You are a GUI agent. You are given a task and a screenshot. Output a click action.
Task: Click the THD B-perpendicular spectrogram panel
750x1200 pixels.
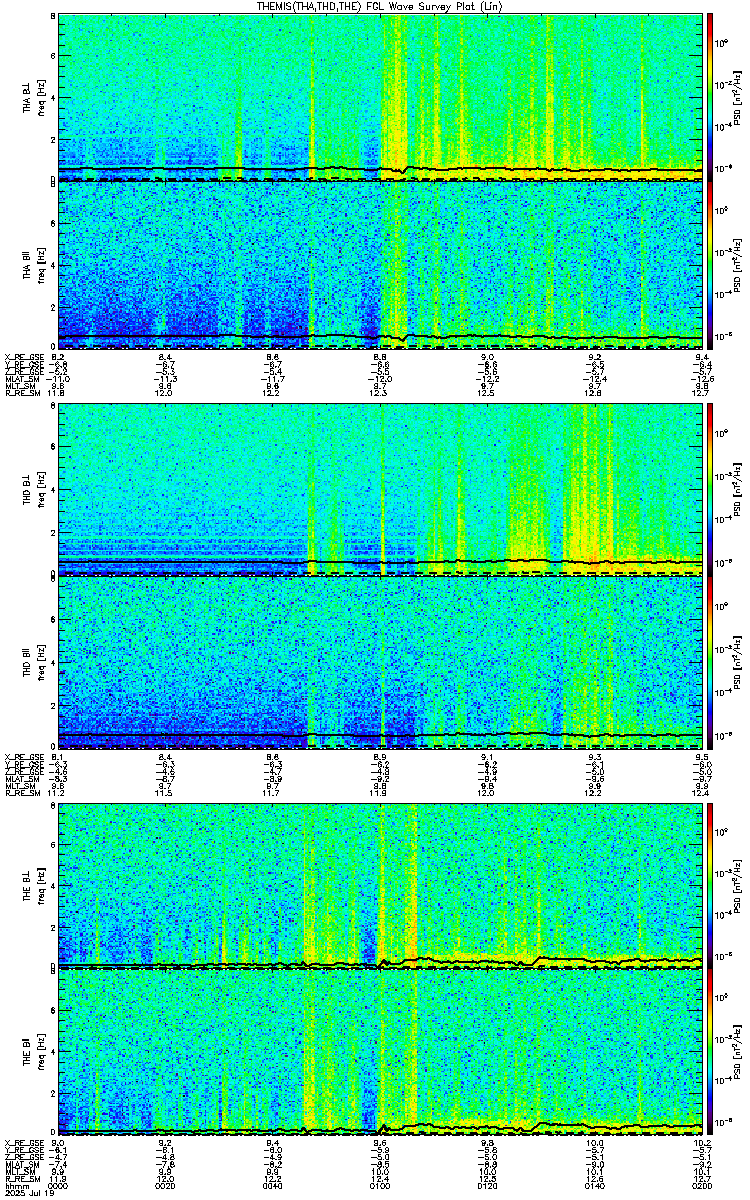point(381,488)
